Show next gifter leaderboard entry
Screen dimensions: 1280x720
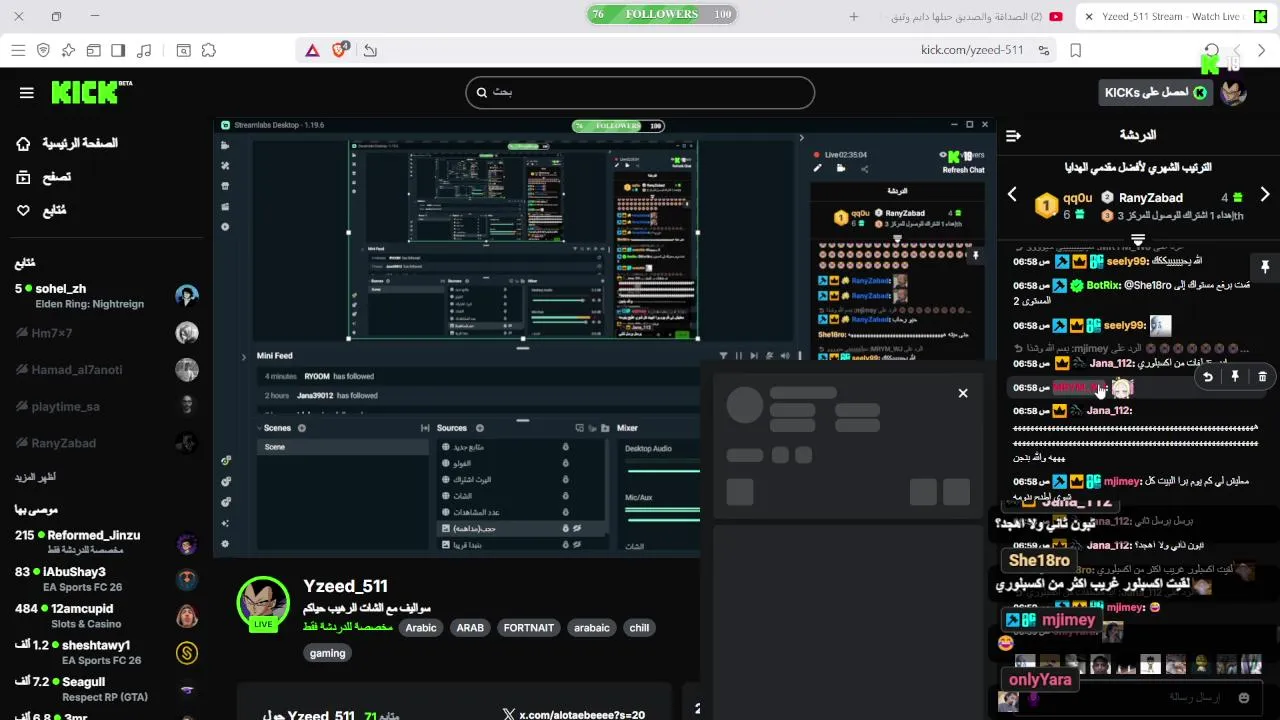pos(1265,194)
